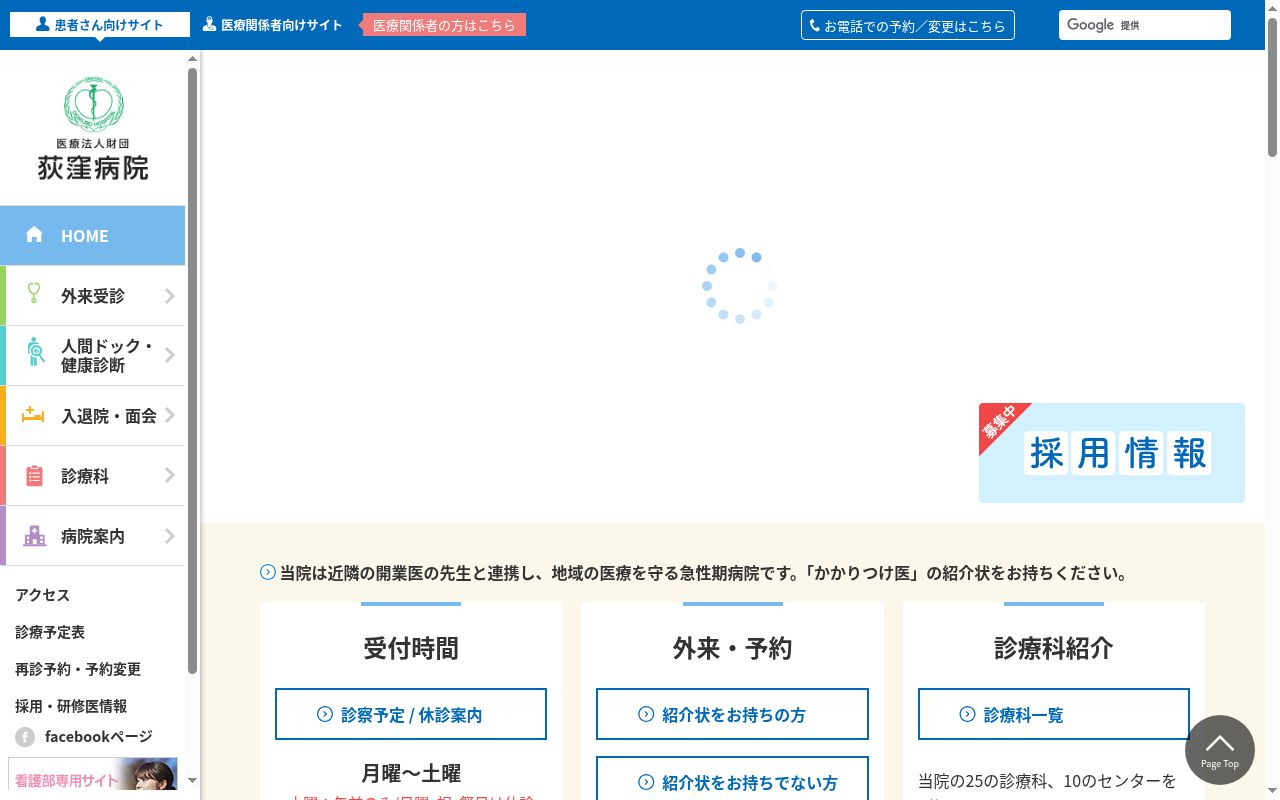The image size is (1280, 800).
Task: Open the アクセス link
Action: pos(43,594)
